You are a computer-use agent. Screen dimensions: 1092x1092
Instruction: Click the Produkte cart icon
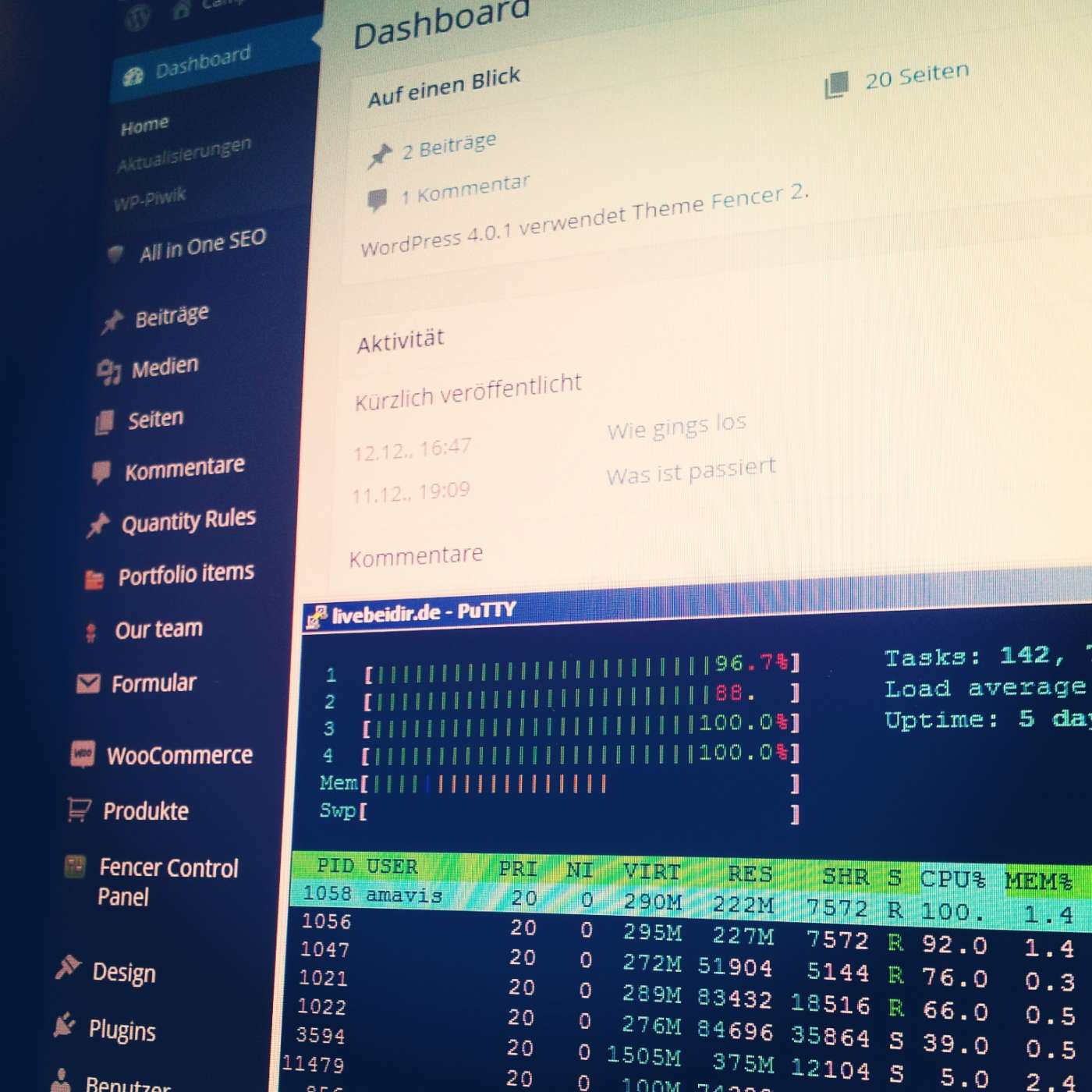[x=79, y=810]
